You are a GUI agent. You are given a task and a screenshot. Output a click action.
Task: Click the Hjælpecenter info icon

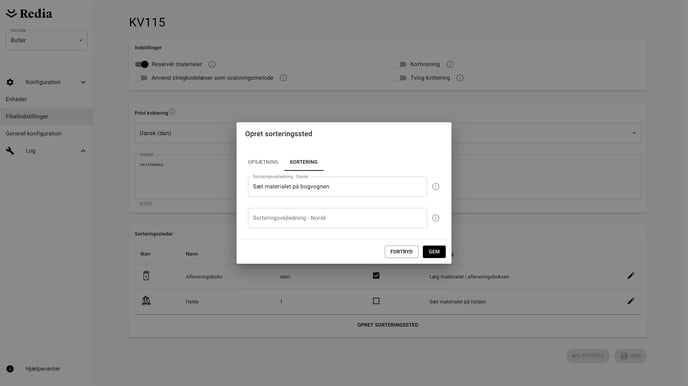pyautogui.click(x=10, y=369)
